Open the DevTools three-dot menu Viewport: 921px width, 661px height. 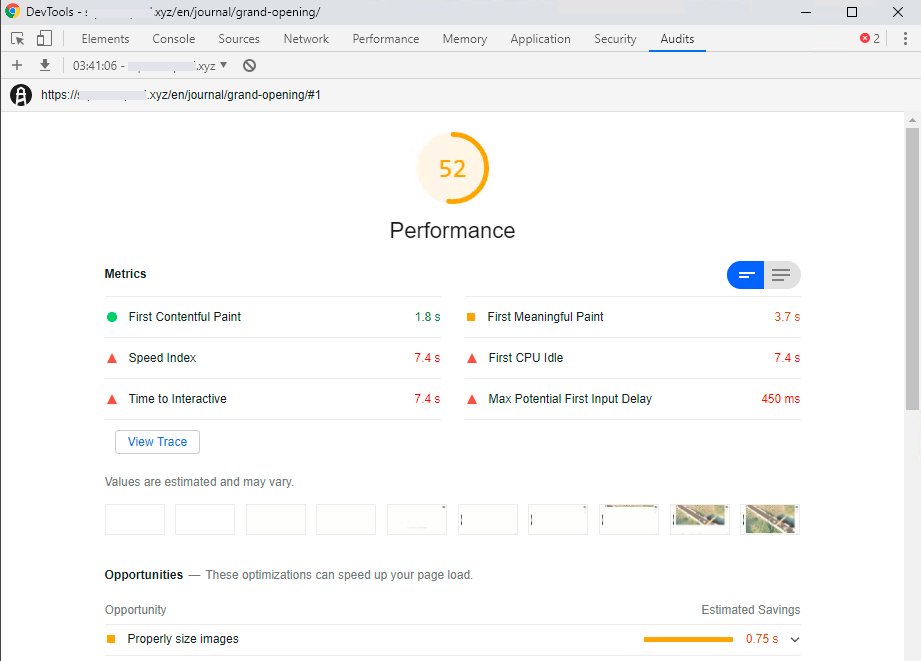pos(904,39)
